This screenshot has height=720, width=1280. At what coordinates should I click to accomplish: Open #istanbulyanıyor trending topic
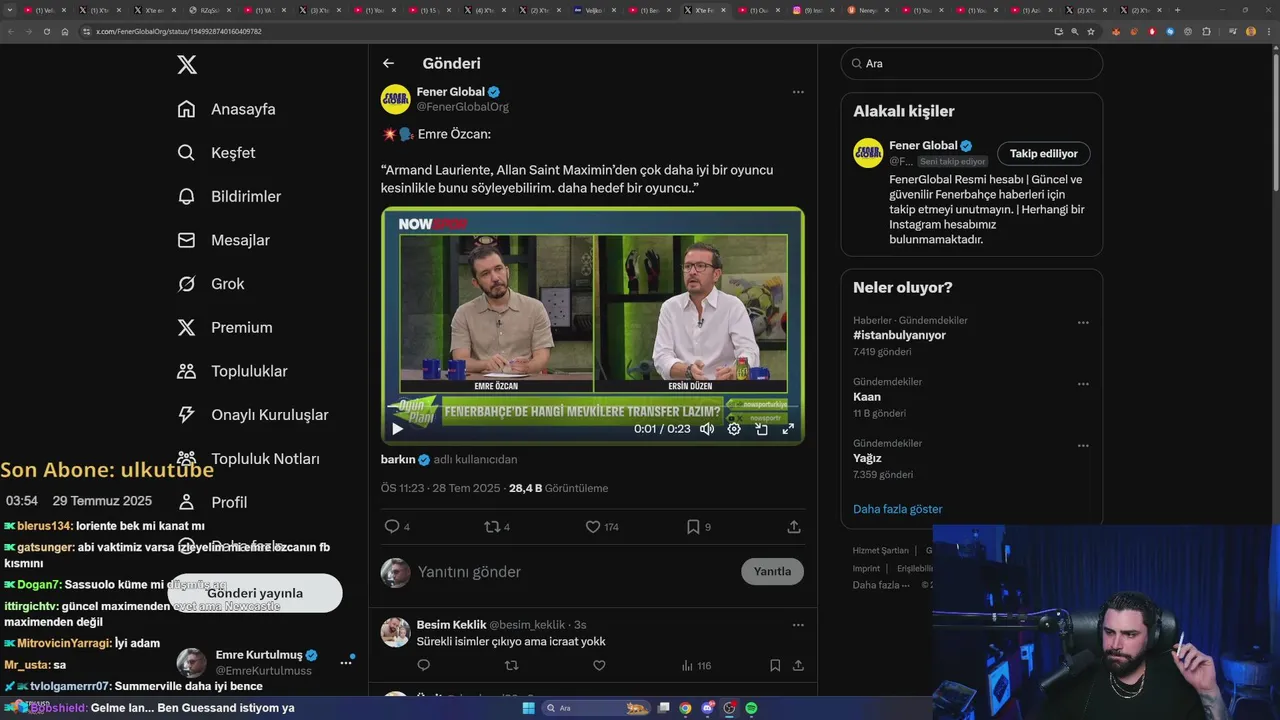pos(899,335)
